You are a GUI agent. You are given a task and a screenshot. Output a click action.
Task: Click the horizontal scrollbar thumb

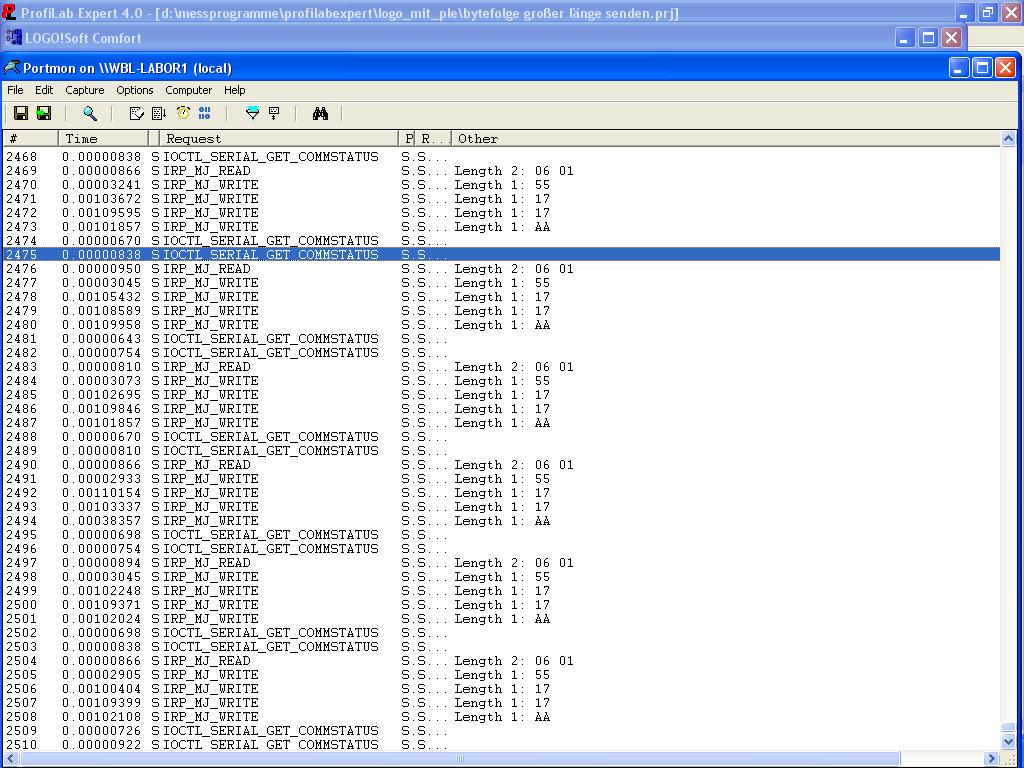click(x=460, y=758)
